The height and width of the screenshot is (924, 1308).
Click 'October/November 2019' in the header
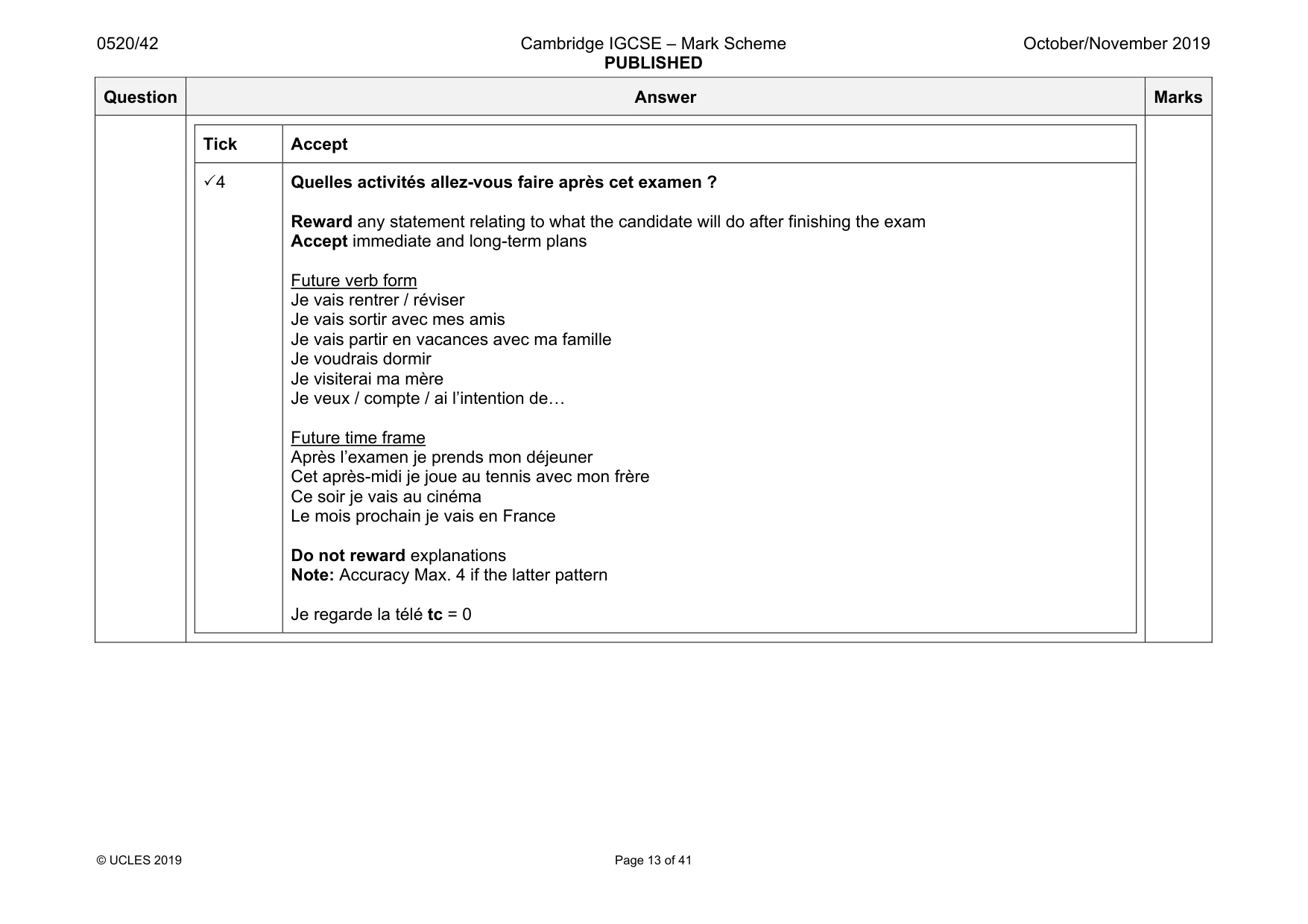(x=1116, y=44)
